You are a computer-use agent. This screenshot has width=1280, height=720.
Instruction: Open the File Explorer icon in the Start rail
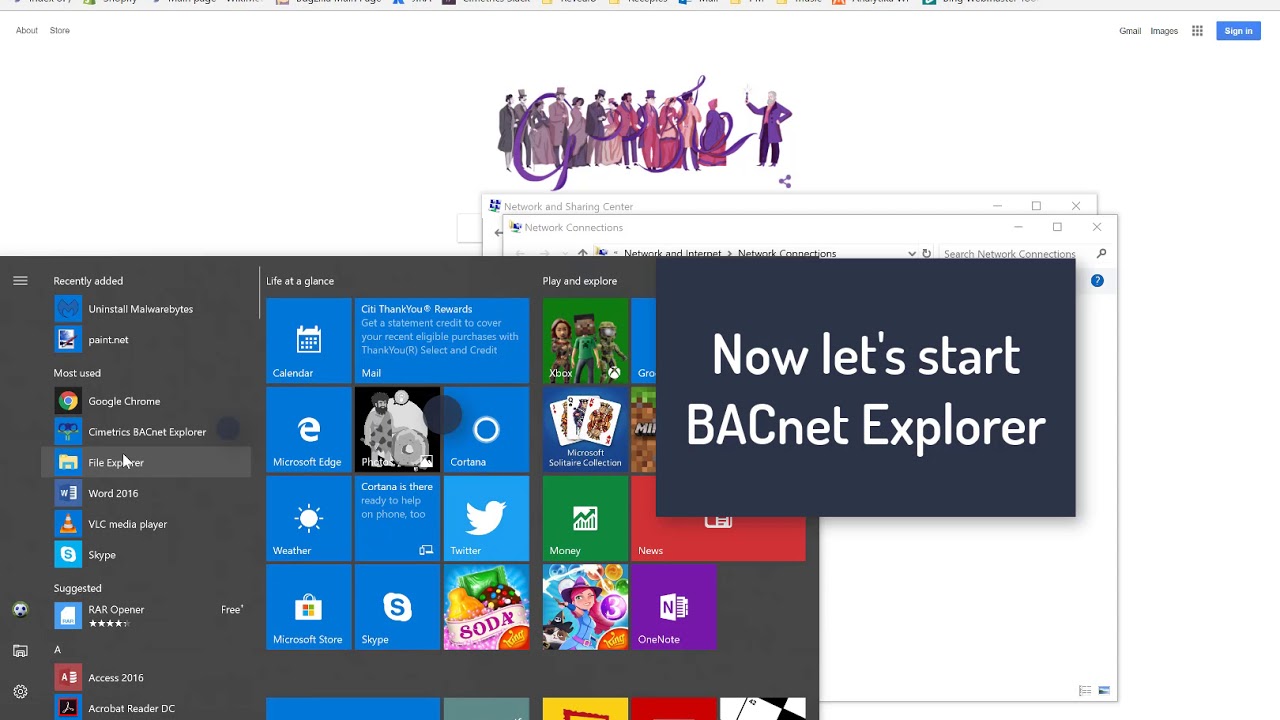(x=20, y=651)
